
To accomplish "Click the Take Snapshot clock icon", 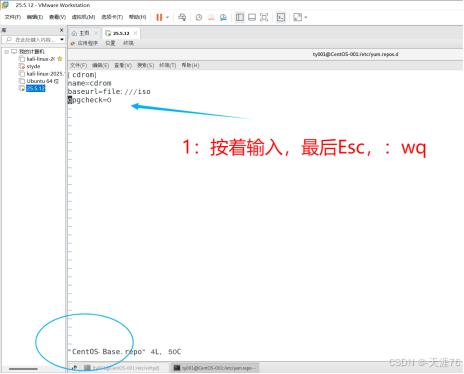I will (199, 17).
